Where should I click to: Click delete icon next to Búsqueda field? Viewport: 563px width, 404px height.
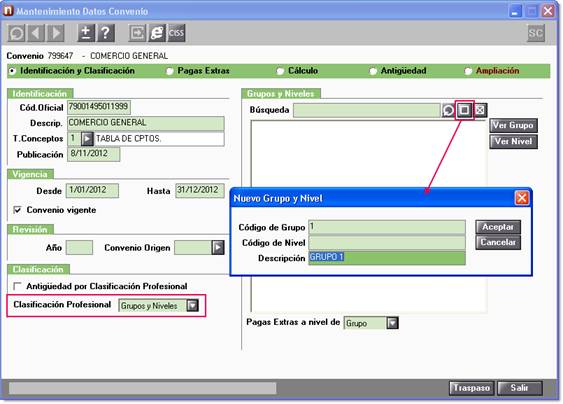click(480, 110)
